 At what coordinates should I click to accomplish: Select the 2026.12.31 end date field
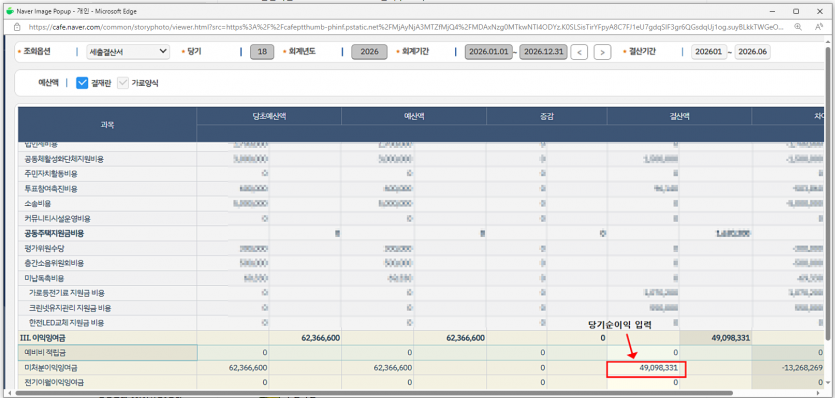(543, 52)
